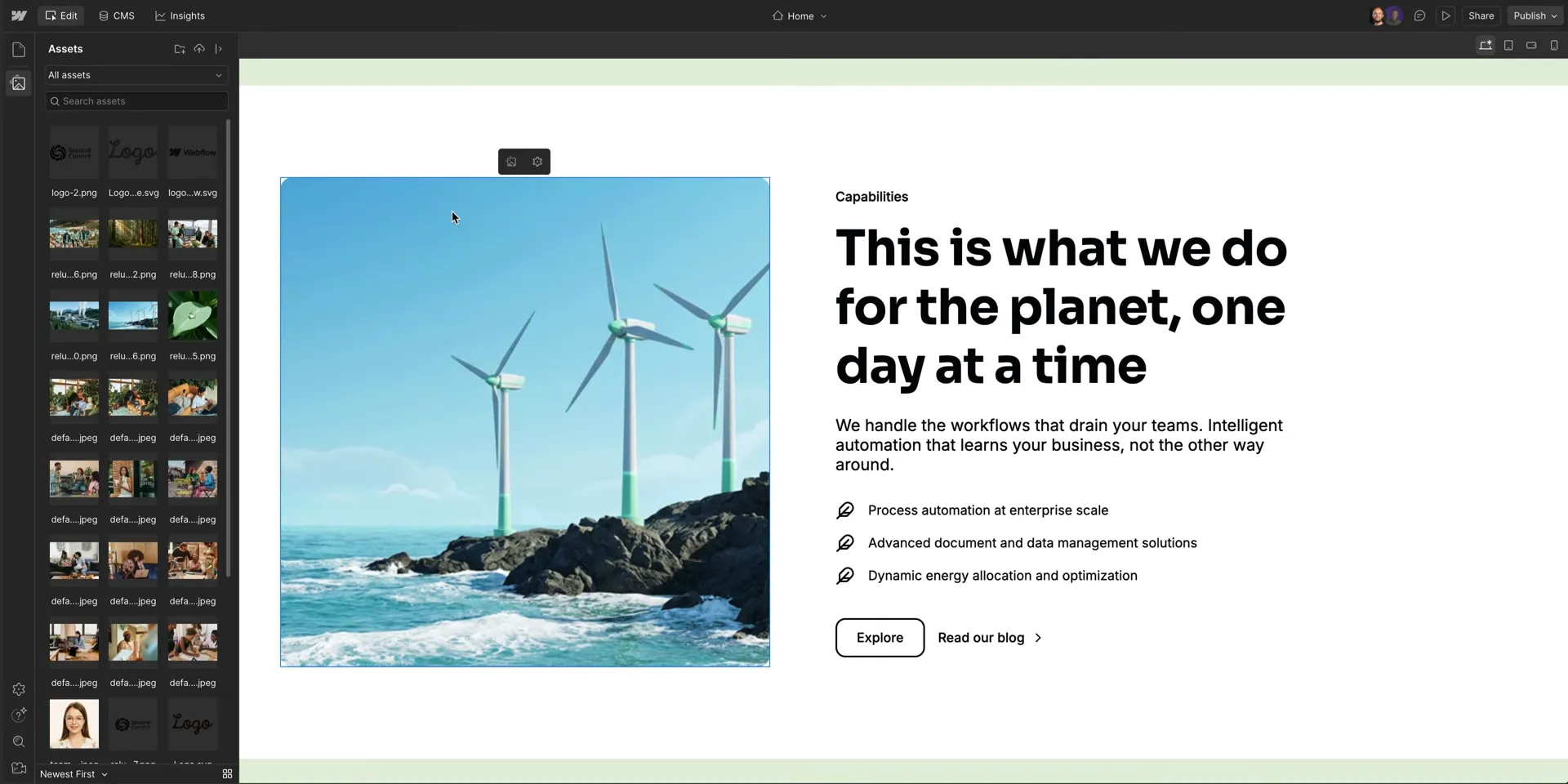
Task: Select the relu...6.png group photo thumbnail
Action: click(74, 234)
